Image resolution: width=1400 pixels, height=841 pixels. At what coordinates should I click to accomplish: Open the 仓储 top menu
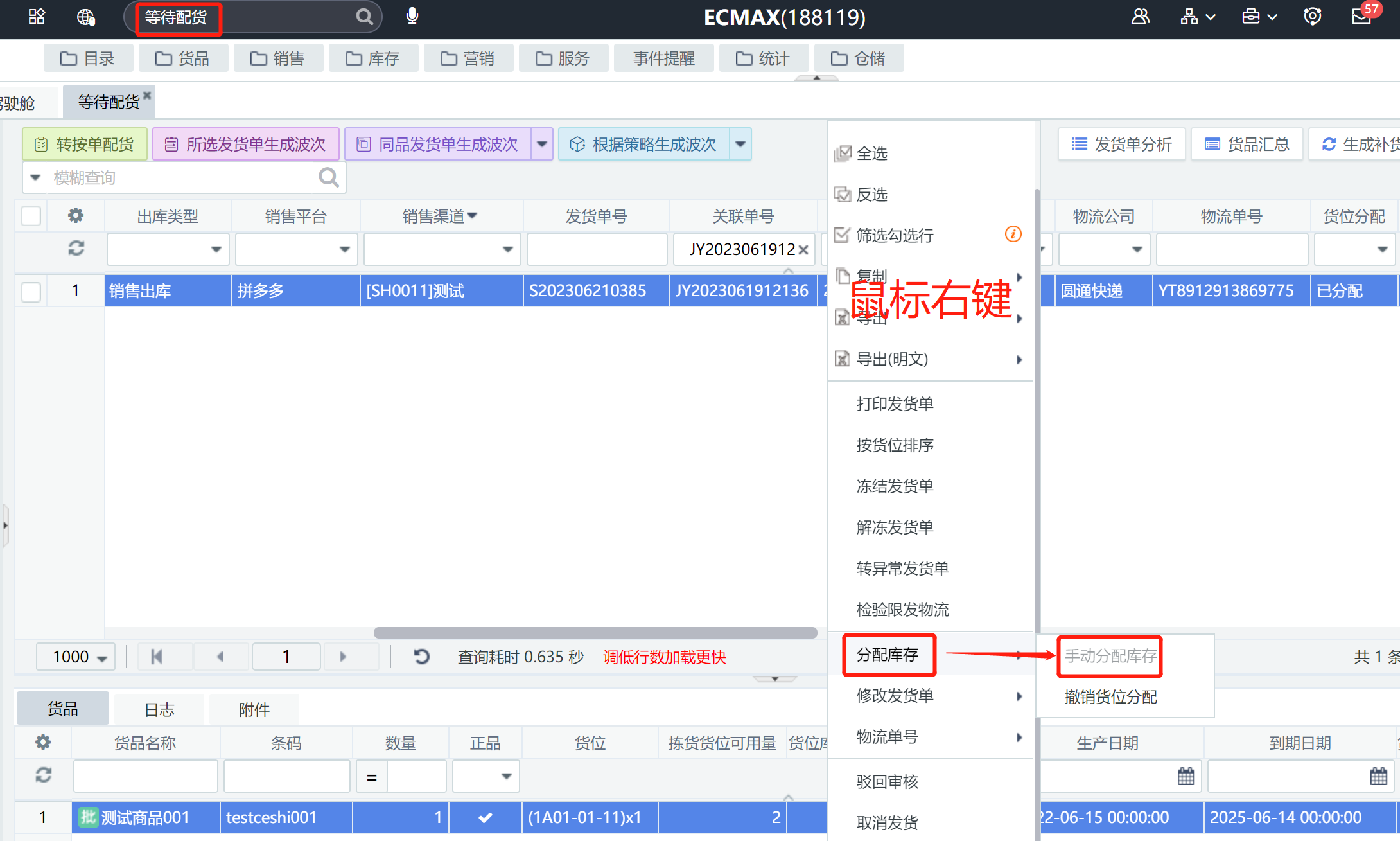tap(859, 58)
